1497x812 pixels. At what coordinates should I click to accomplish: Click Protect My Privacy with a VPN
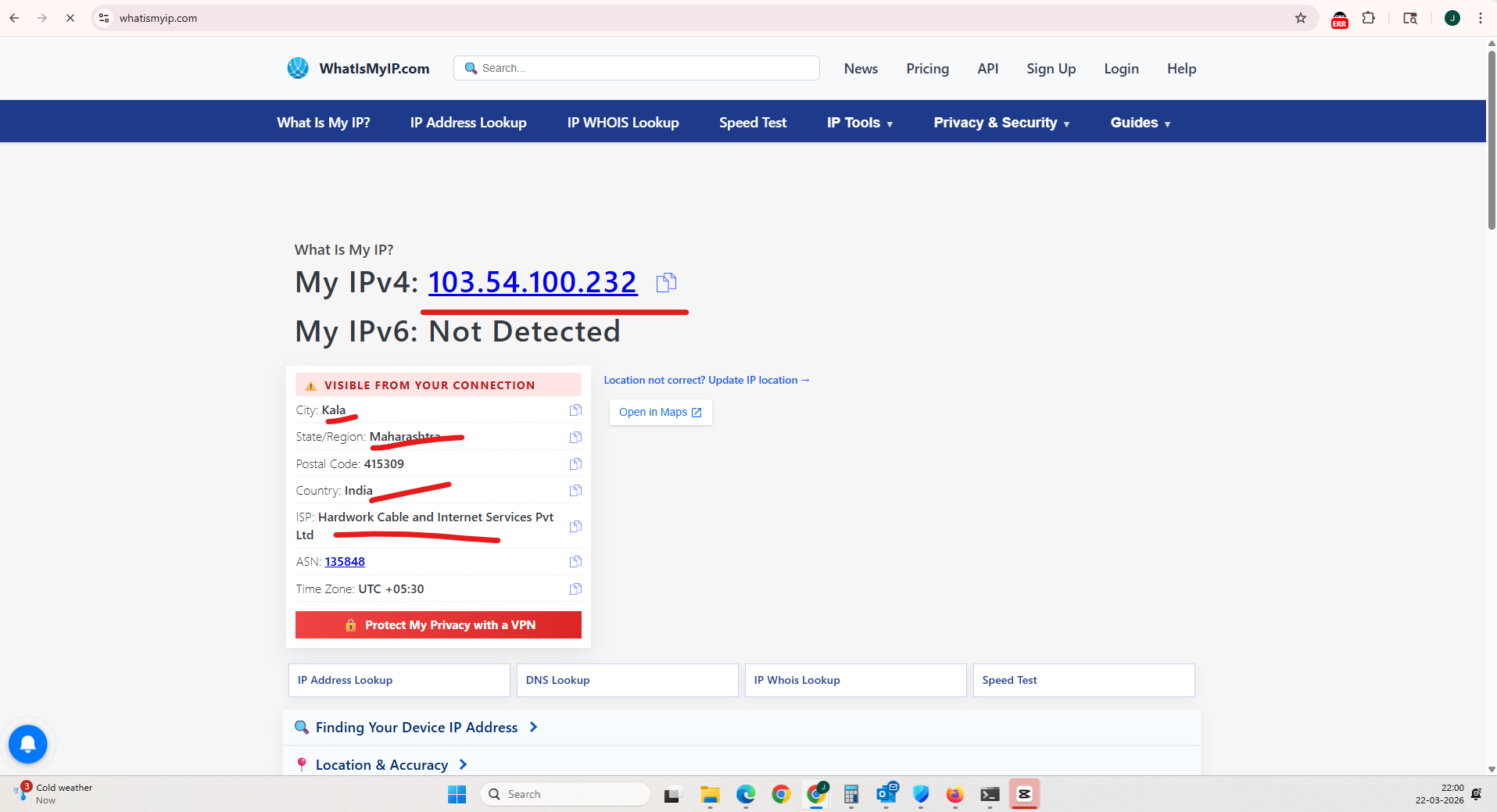click(439, 625)
